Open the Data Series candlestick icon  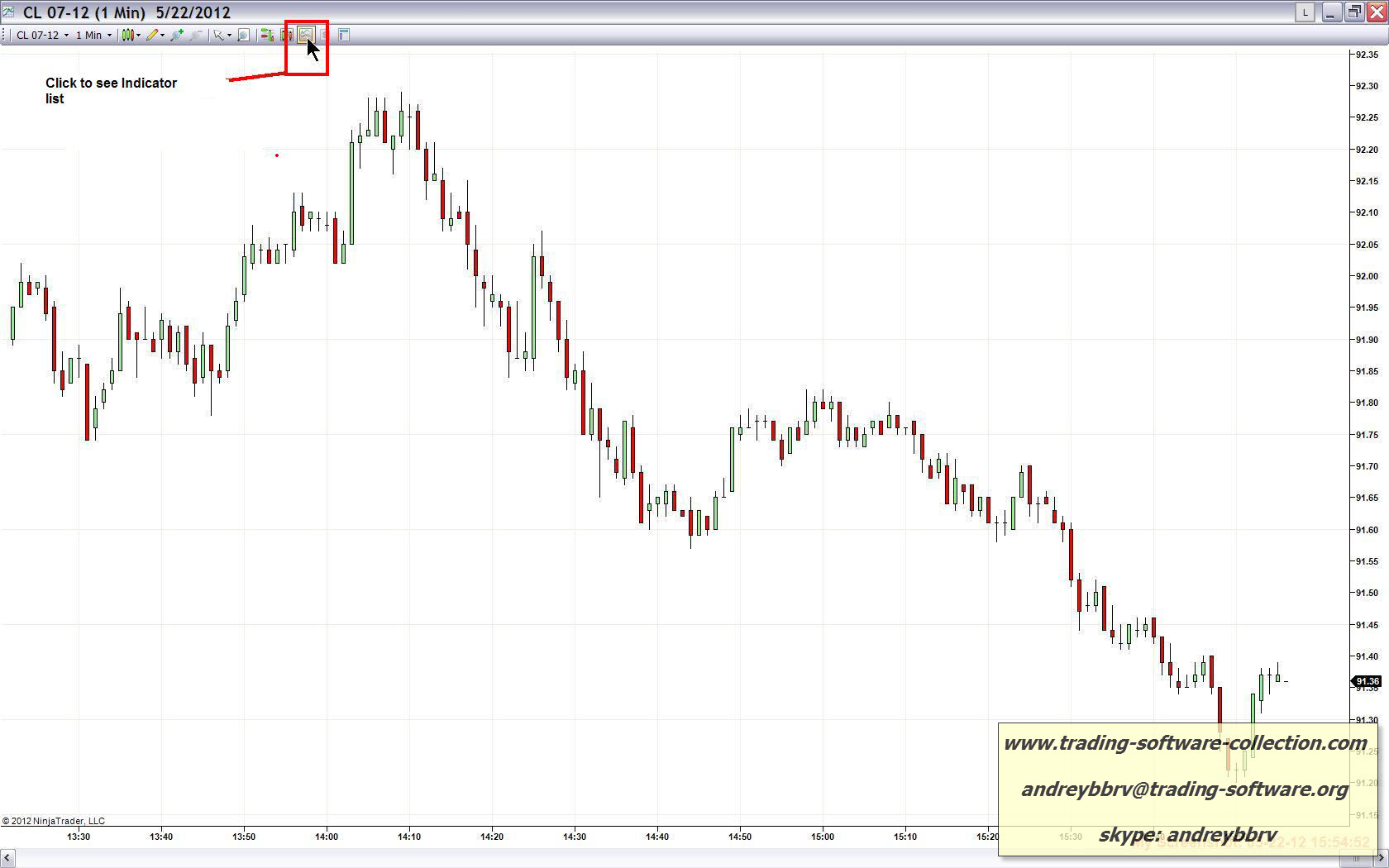click(x=286, y=35)
